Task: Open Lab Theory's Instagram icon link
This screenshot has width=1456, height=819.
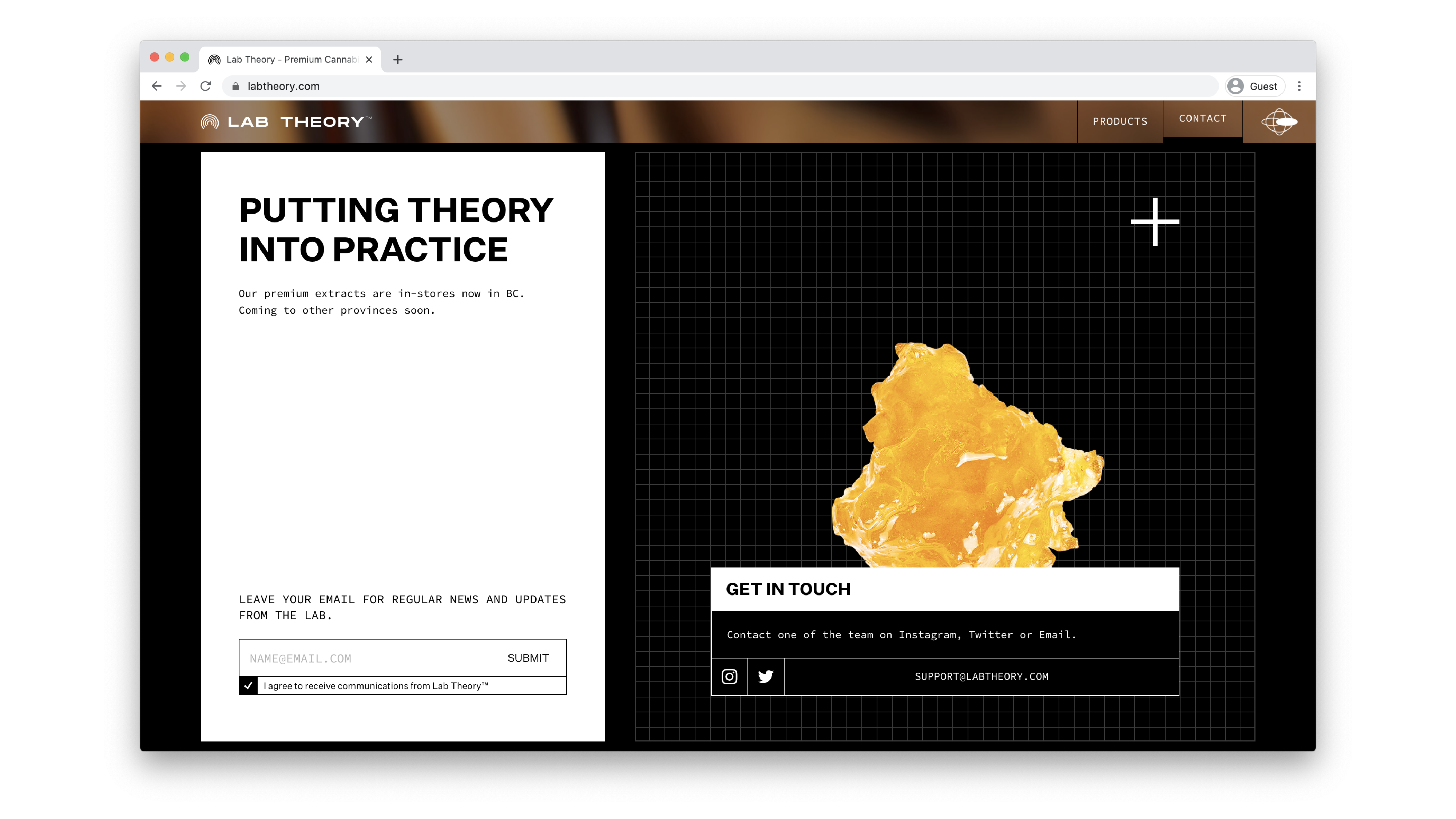Action: [x=729, y=676]
